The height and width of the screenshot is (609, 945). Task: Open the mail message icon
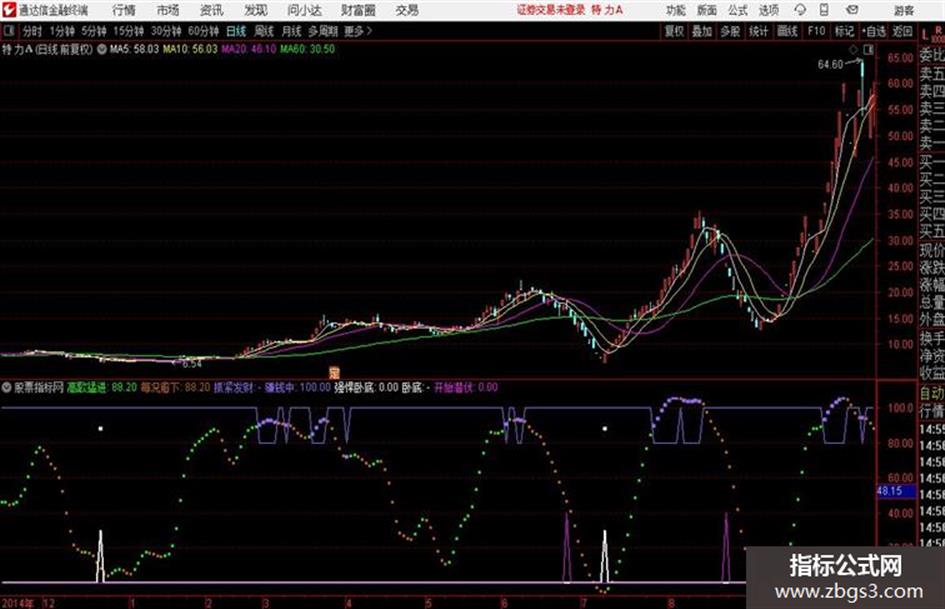852,10
